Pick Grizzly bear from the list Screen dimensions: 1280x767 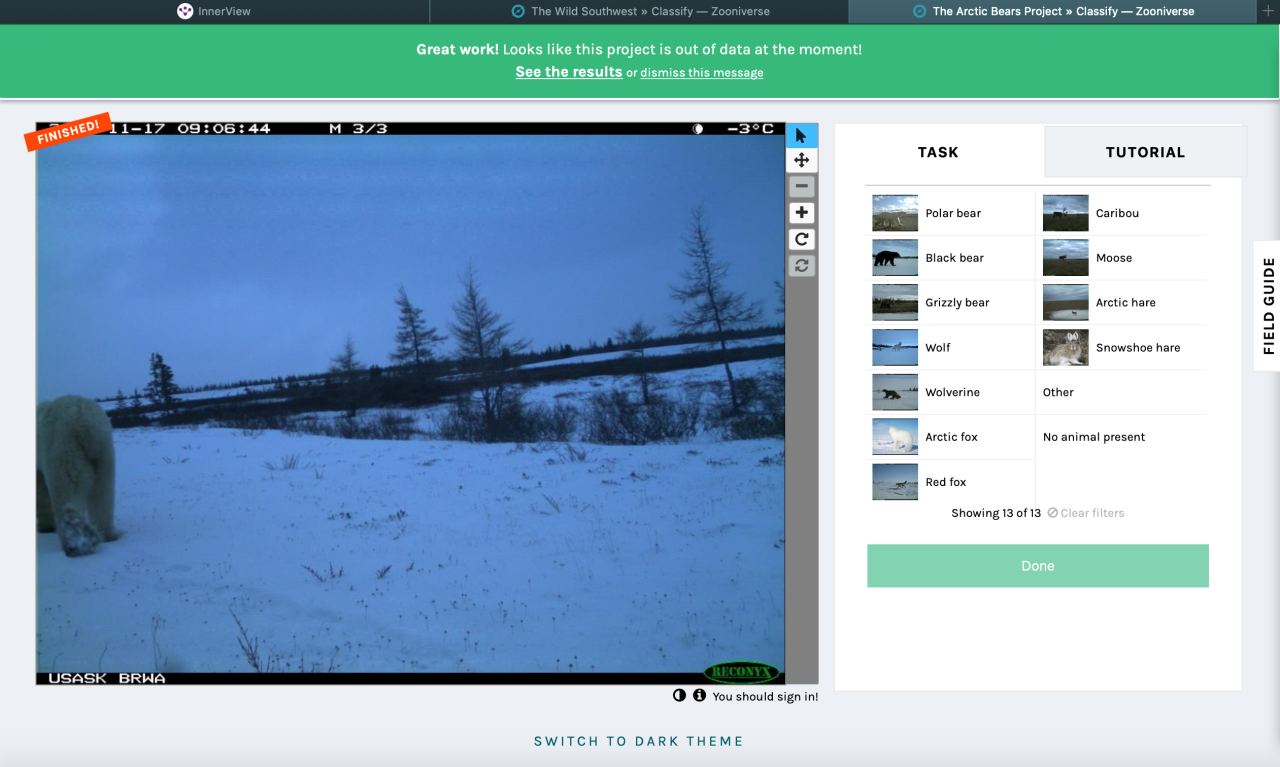[950, 303]
